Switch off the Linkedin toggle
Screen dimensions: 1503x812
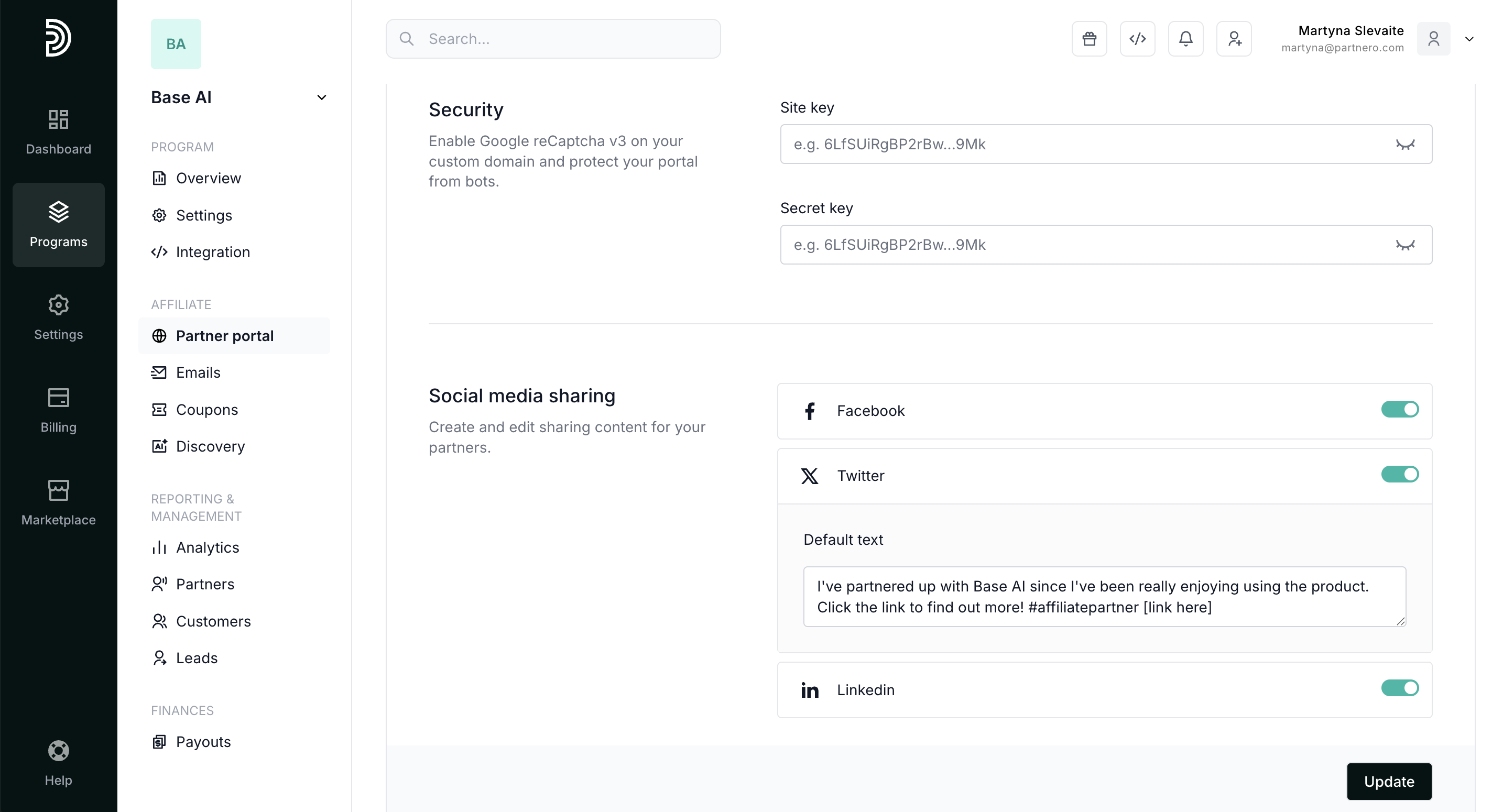1399,688
